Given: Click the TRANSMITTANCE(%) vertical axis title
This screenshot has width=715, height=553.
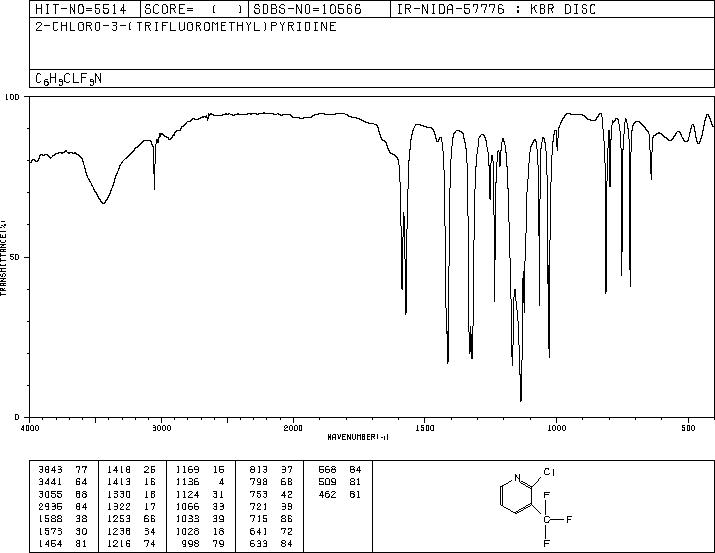Looking at the screenshot, I should pos(3,258).
